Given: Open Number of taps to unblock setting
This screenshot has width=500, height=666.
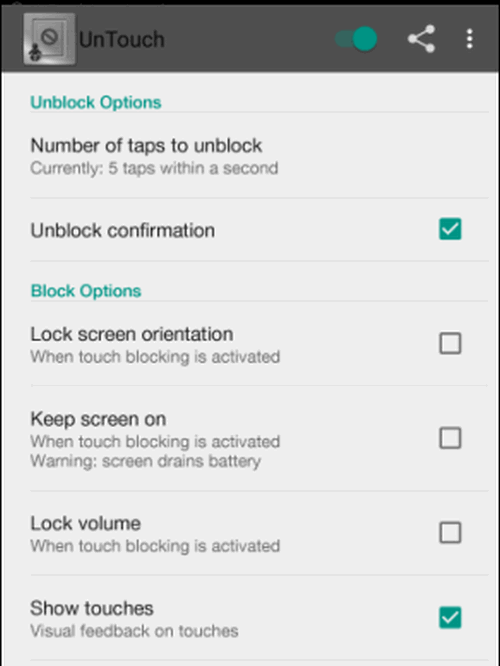Looking at the screenshot, I should [x=259, y=156].
